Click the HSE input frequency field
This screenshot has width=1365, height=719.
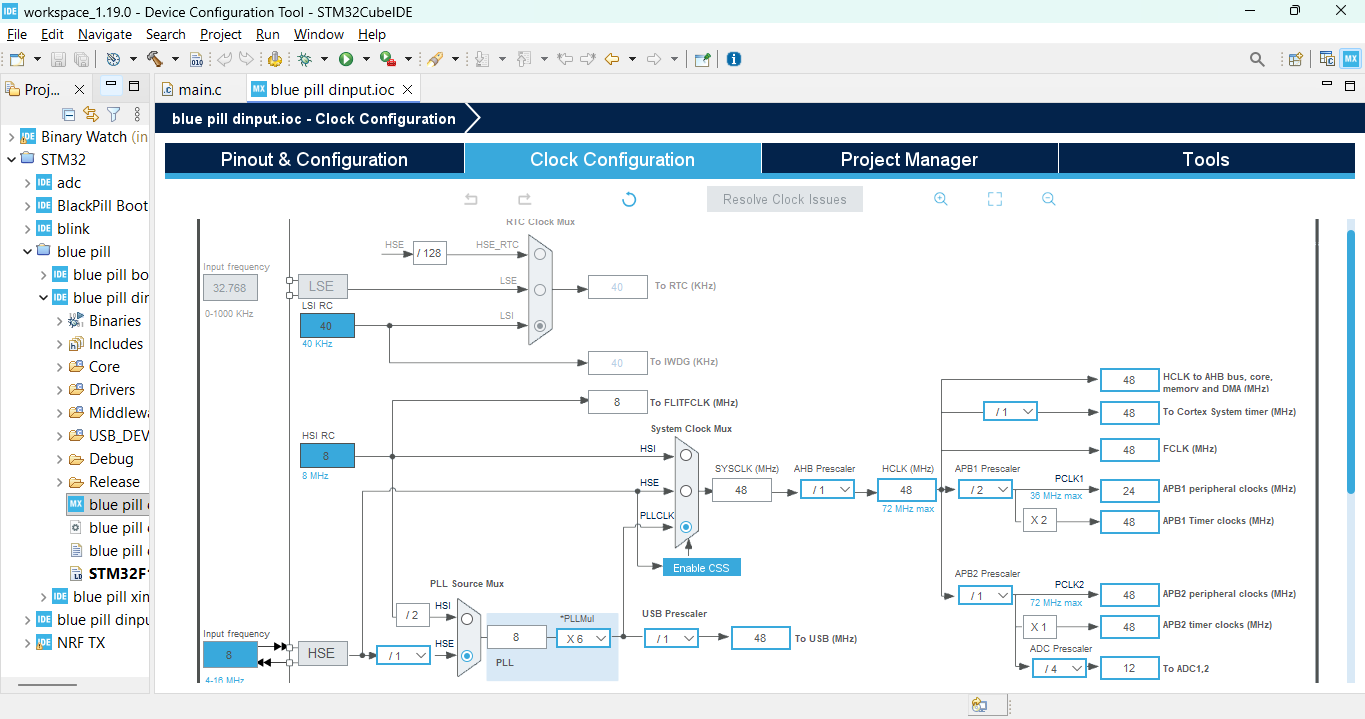(x=230, y=655)
